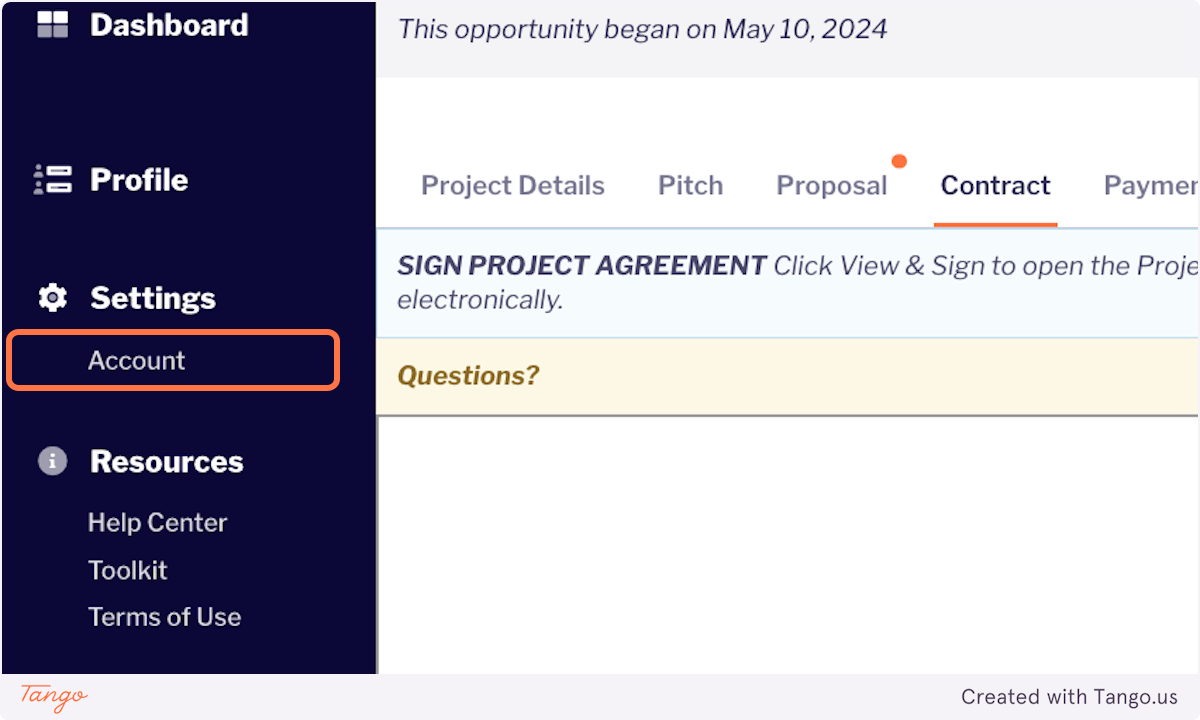Open the Dashboard sidebar label
The width and height of the screenshot is (1200, 720).
tap(169, 25)
